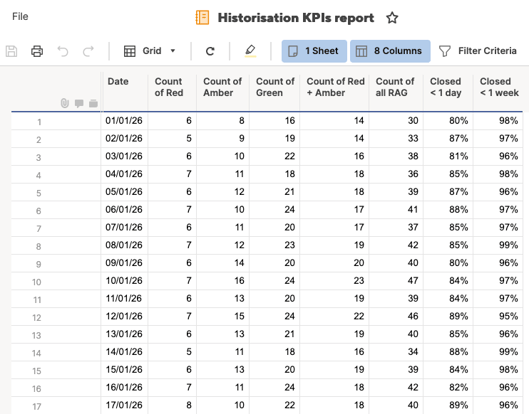Click the 8 Columns button
The image size is (529, 414).
pos(390,51)
